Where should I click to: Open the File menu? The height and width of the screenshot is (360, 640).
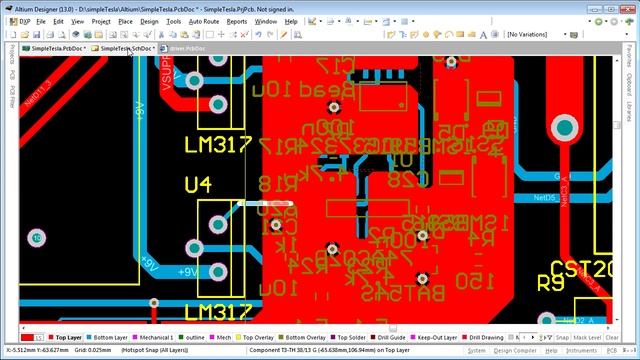[41, 22]
